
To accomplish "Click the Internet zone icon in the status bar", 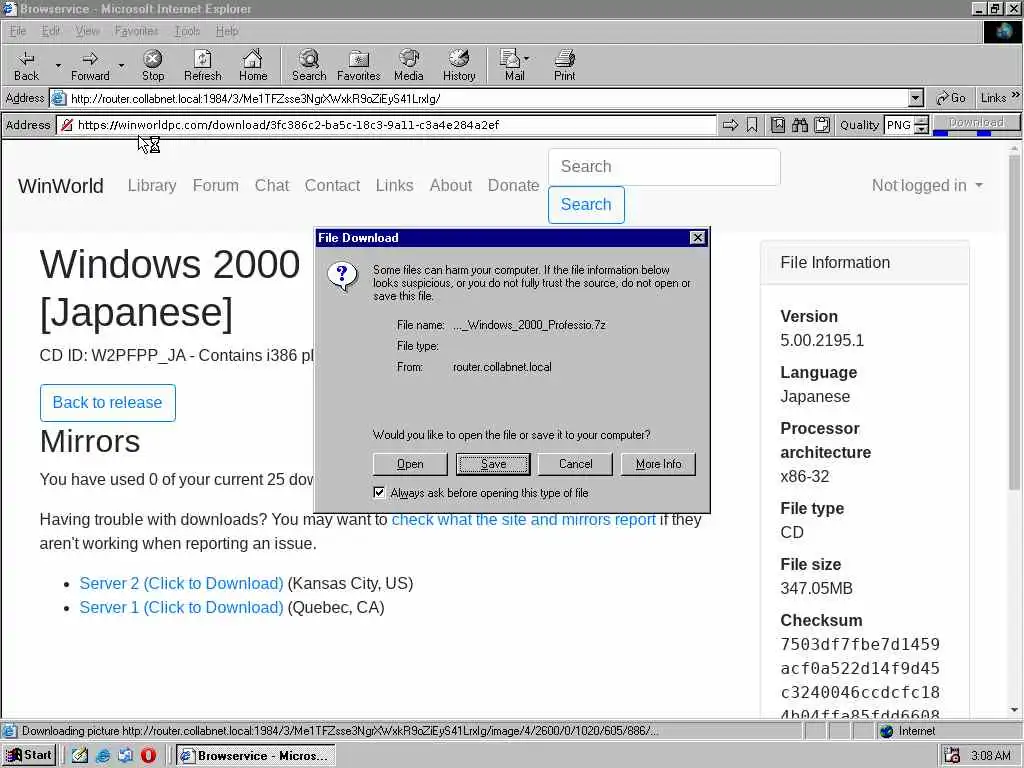I will 886,731.
